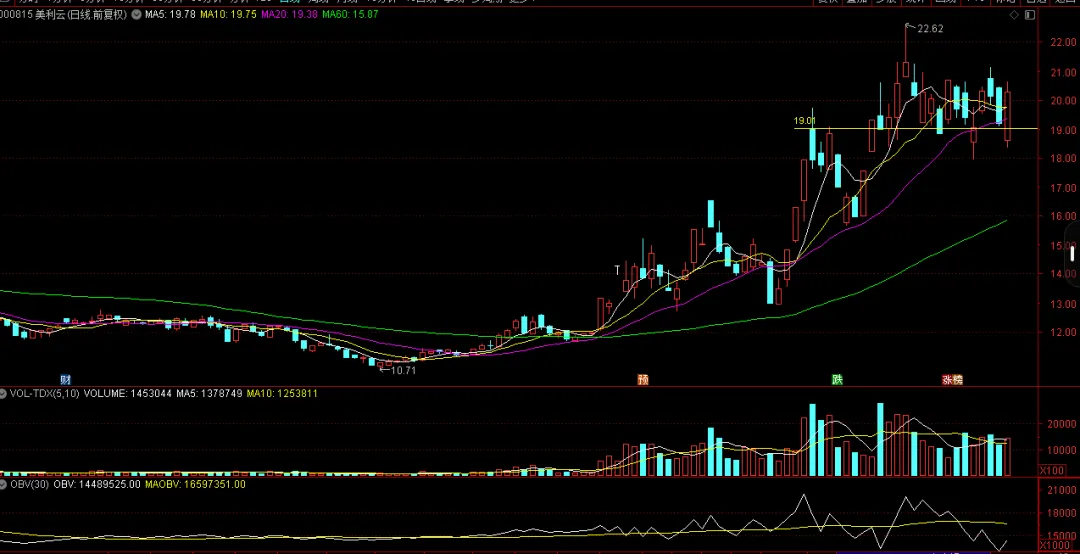
Task: Click the VOLUME: 1453044 value
Action: 129,393
